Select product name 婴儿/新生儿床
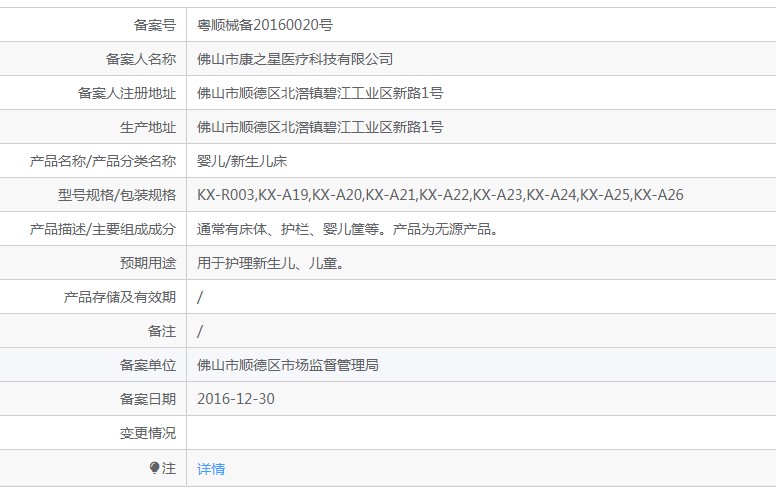Screen dimensions: 776x497 (x=242, y=161)
